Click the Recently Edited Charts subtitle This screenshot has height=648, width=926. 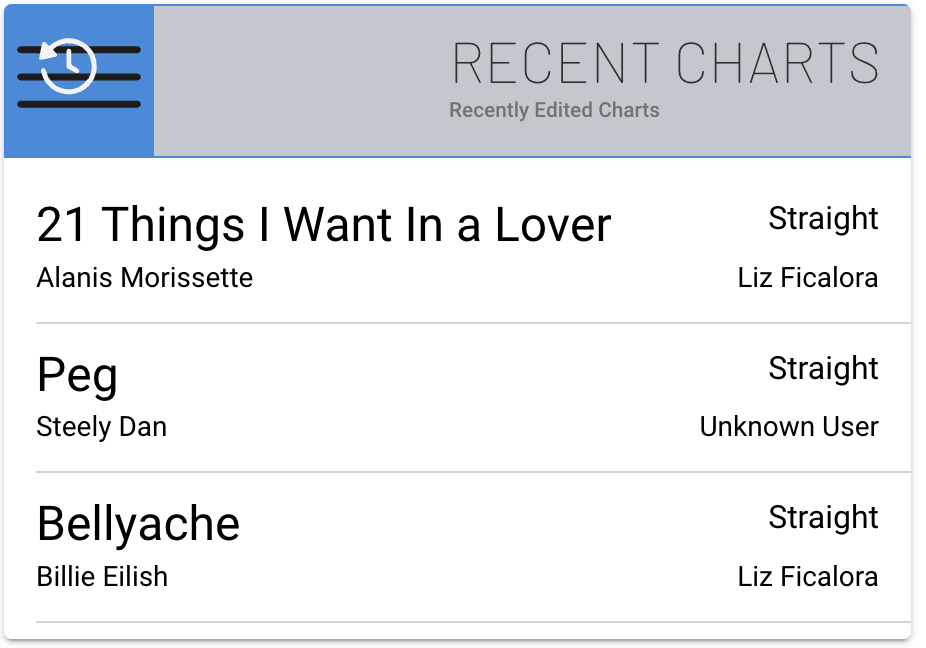(x=554, y=110)
